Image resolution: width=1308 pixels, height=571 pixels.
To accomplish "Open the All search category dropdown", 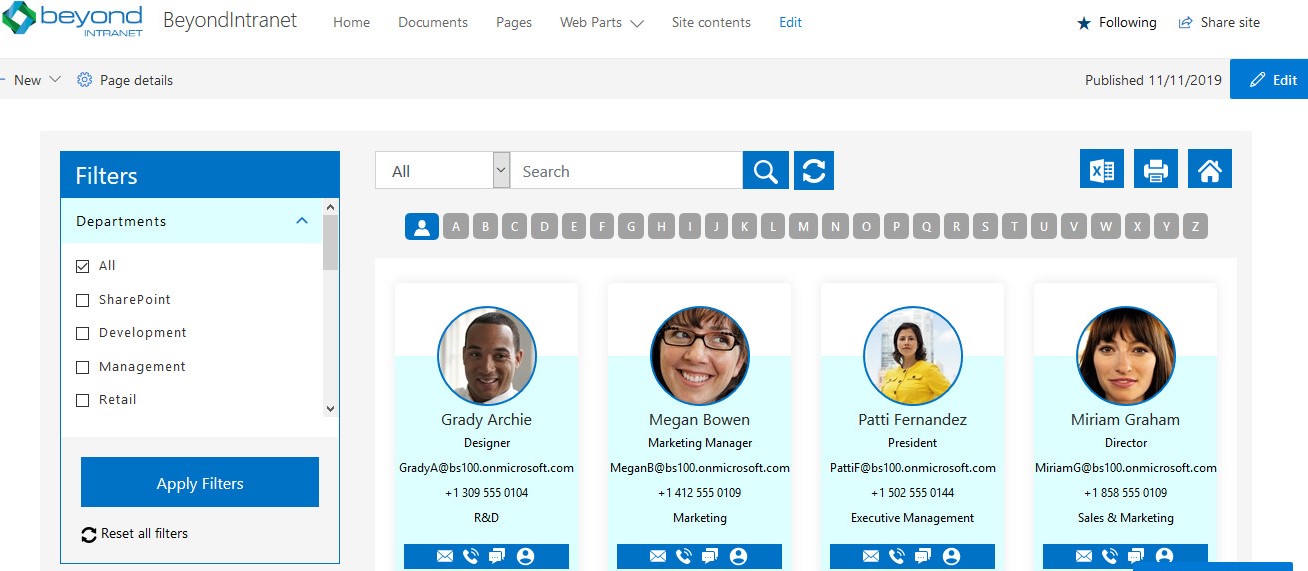I will tap(442, 171).
